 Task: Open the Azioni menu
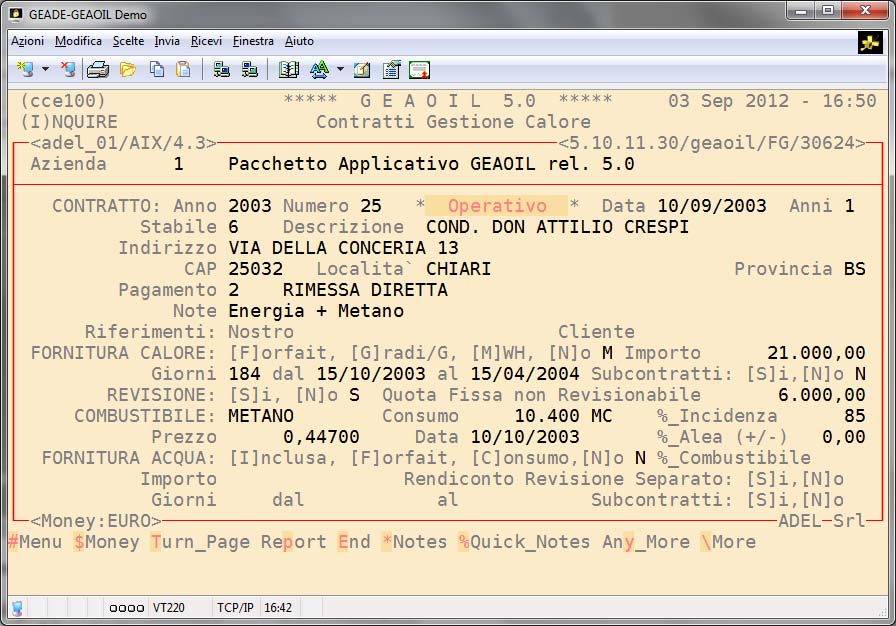click(27, 41)
